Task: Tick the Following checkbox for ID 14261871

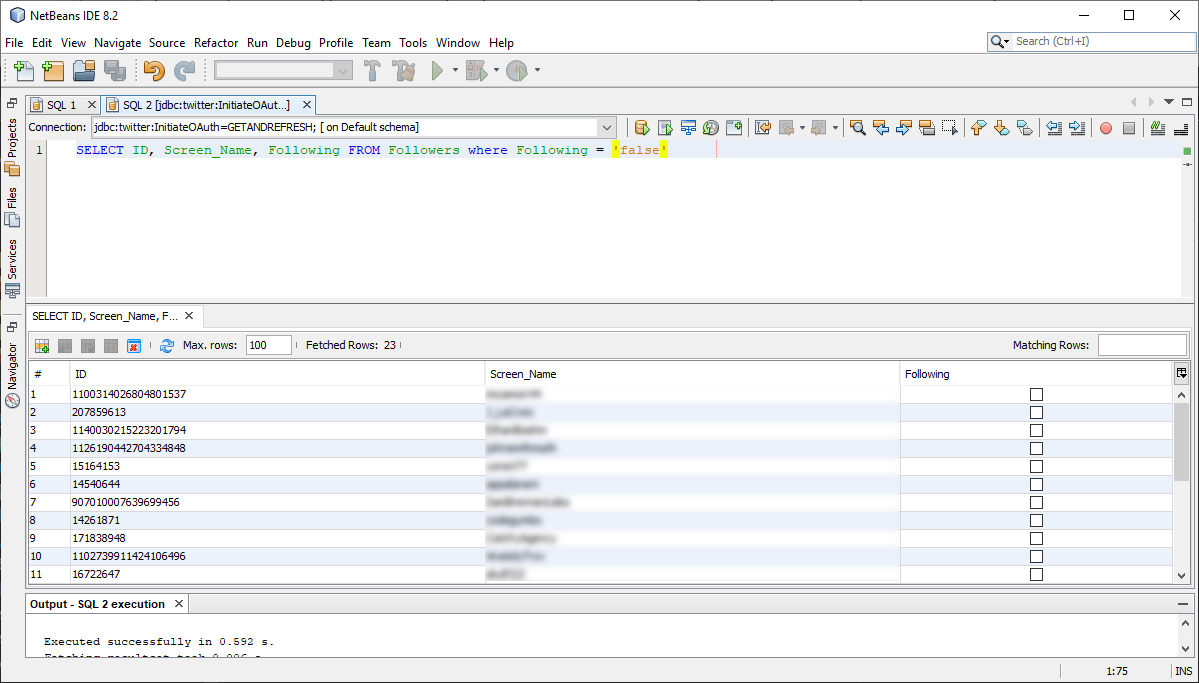Action: click(x=1036, y=520)
